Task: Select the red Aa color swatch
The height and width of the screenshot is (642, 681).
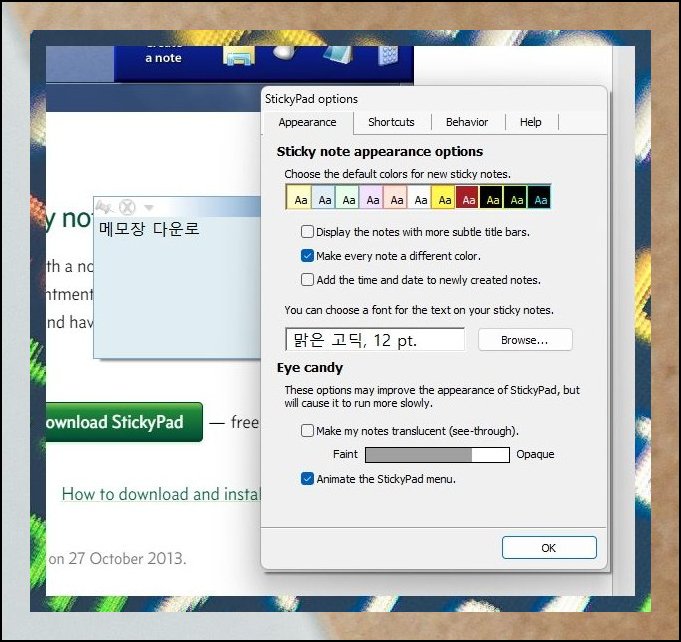Action: click(x=468, y=198)
